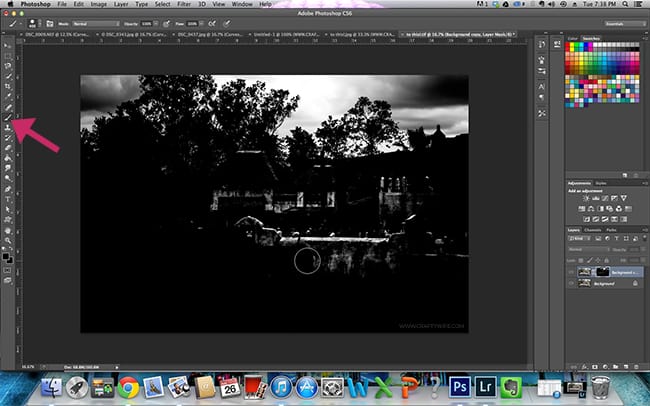
Task: Hide the Background copy layer
Action: [571, 272]
